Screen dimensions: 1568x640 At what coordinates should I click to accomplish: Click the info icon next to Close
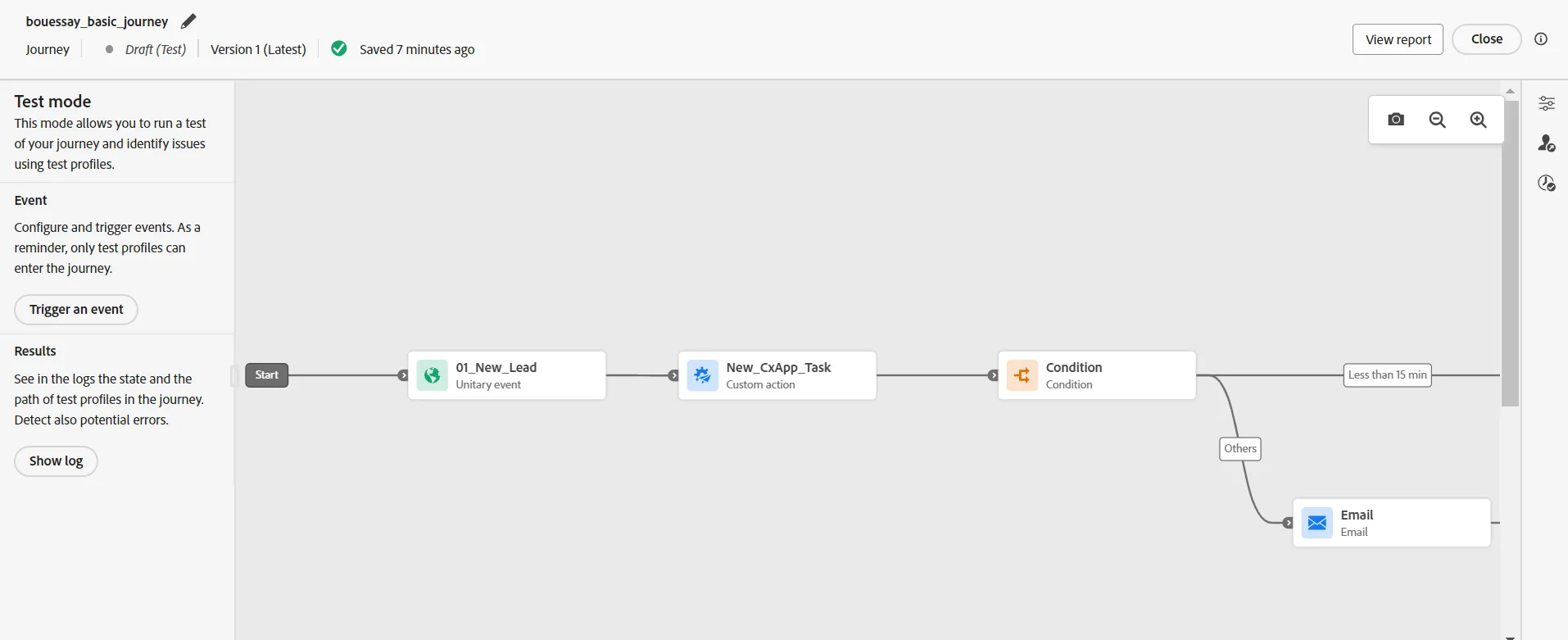coord(1541,39)
